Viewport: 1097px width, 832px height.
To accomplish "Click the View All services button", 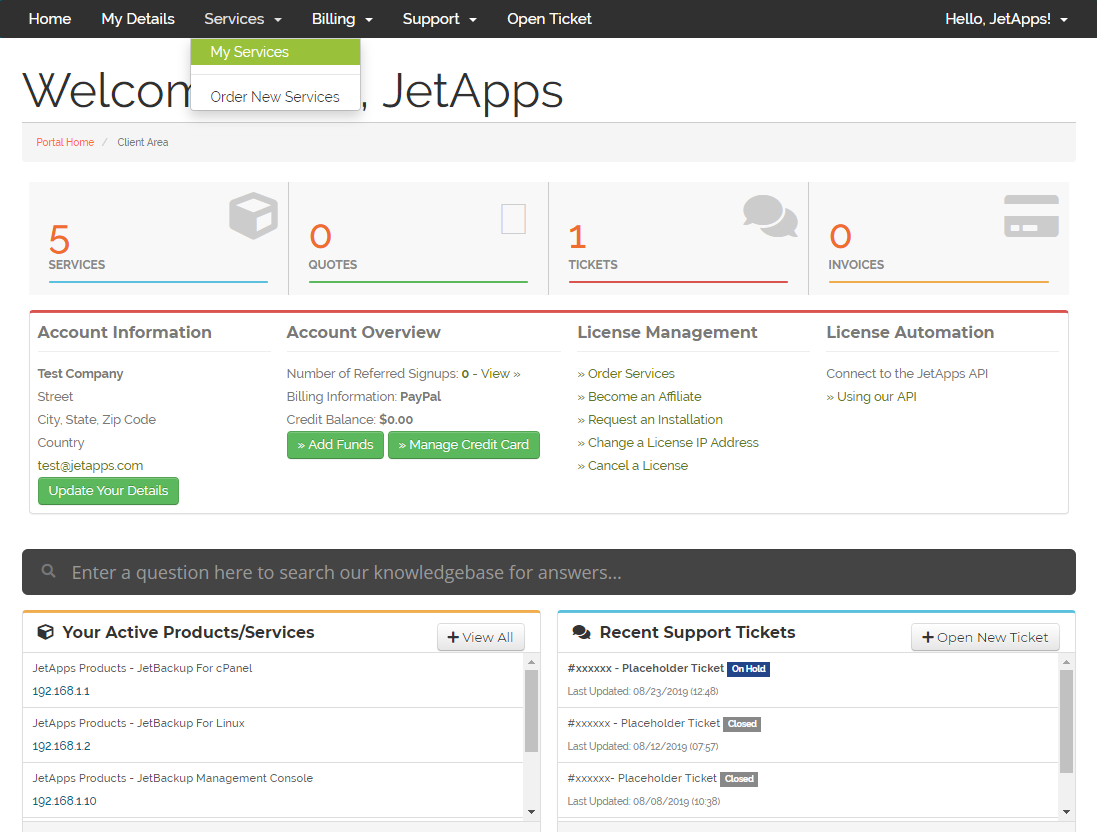I will (x=481, y=637).
